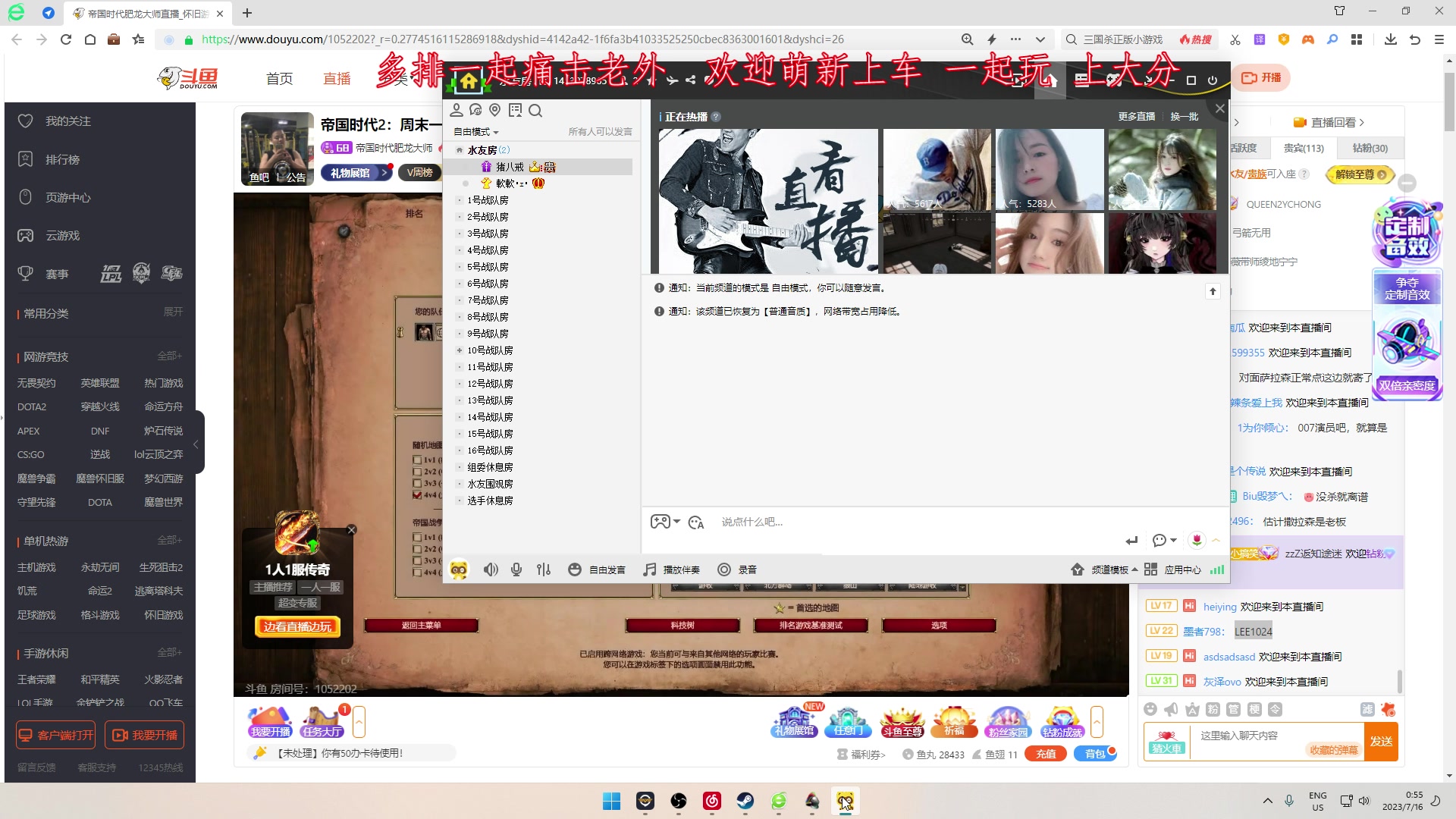The width and height of the screenshot is (1456, 819).
Task: Check the 1v1 random map checkbox
Action: [x=417, y=460]
